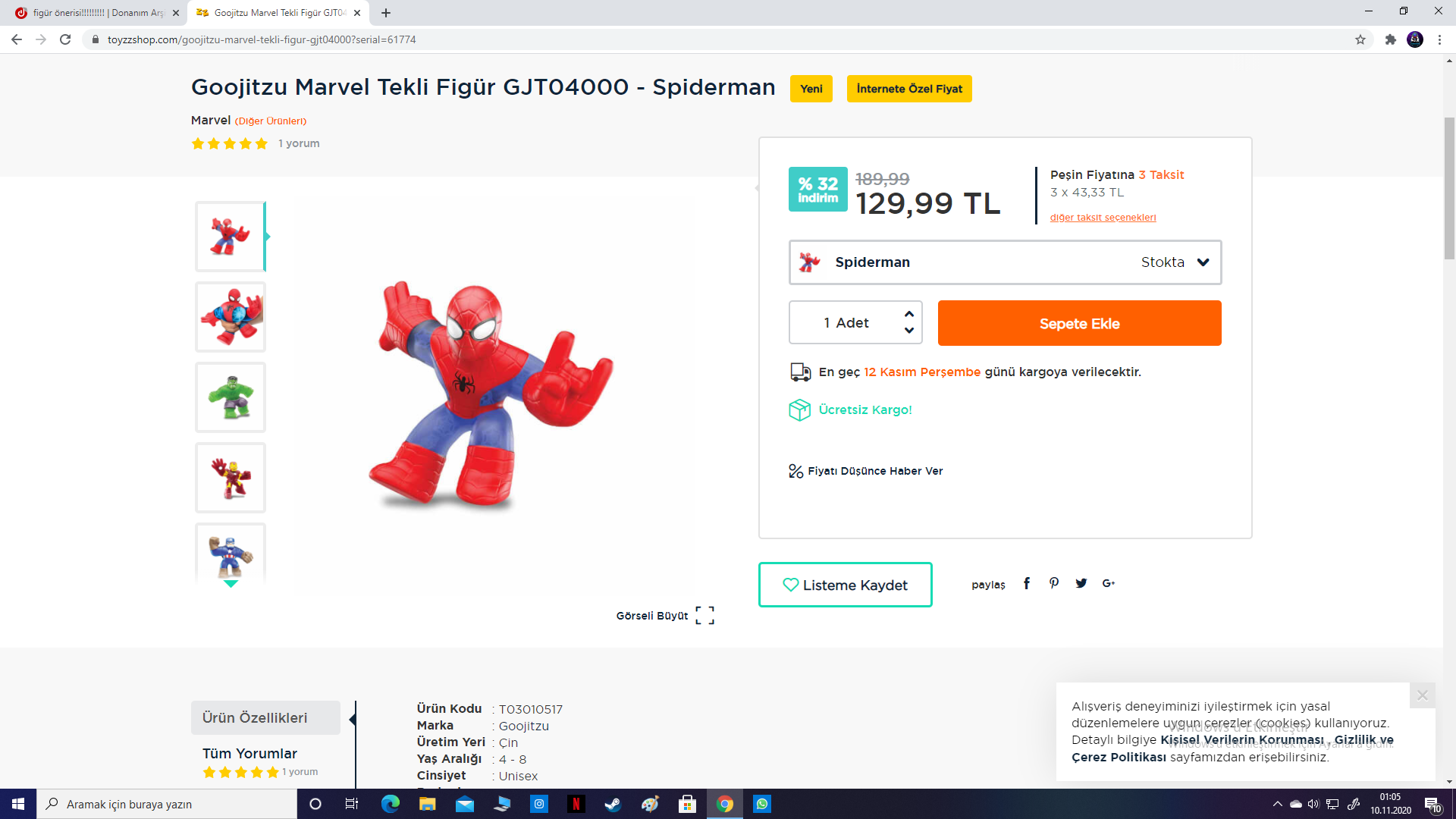1456x819 pixels.
Task: Share product on Google Plus icon
Action: [1109, 583]
